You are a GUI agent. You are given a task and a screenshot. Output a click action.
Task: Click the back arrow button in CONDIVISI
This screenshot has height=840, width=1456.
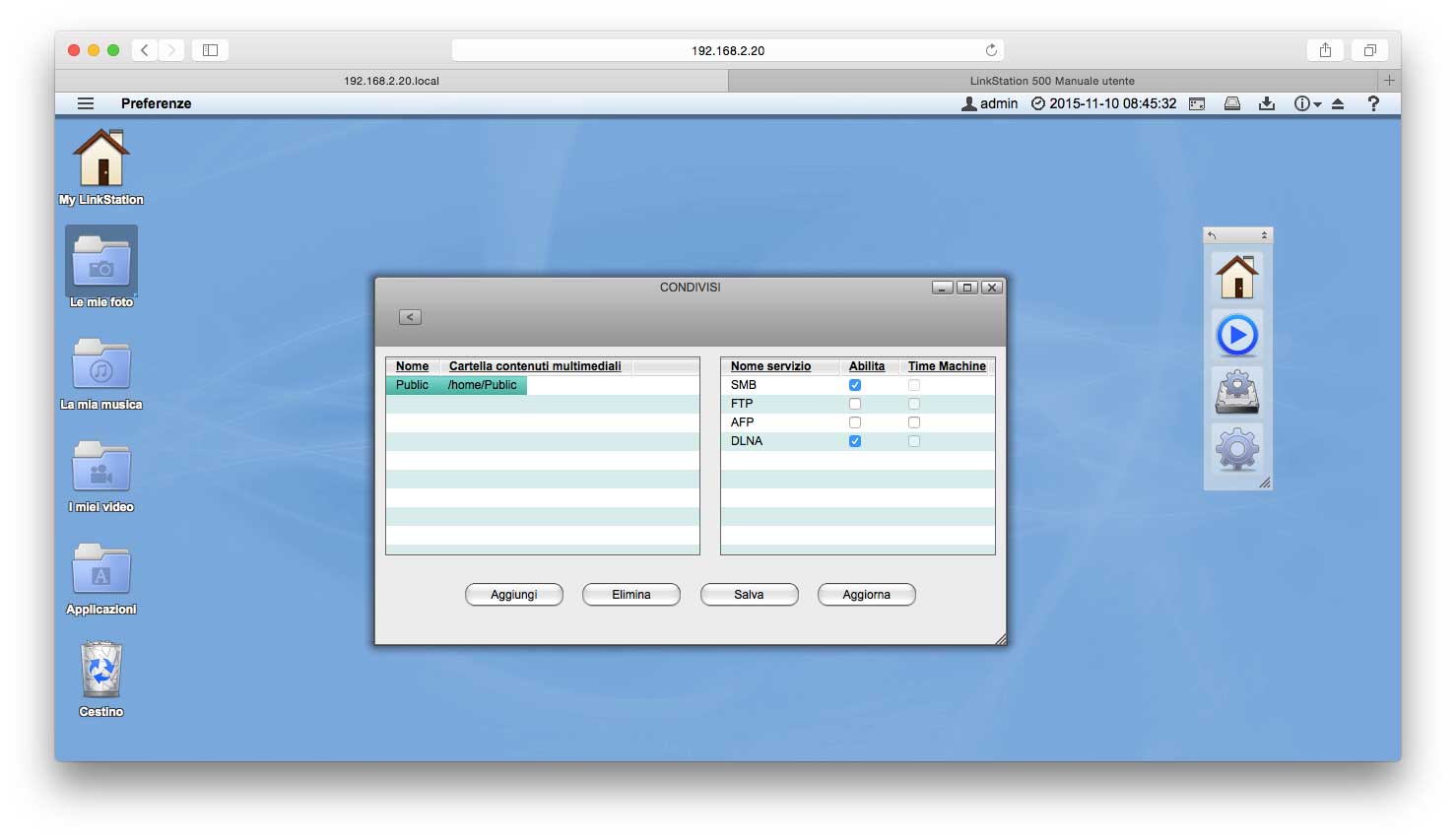point(411,317)
